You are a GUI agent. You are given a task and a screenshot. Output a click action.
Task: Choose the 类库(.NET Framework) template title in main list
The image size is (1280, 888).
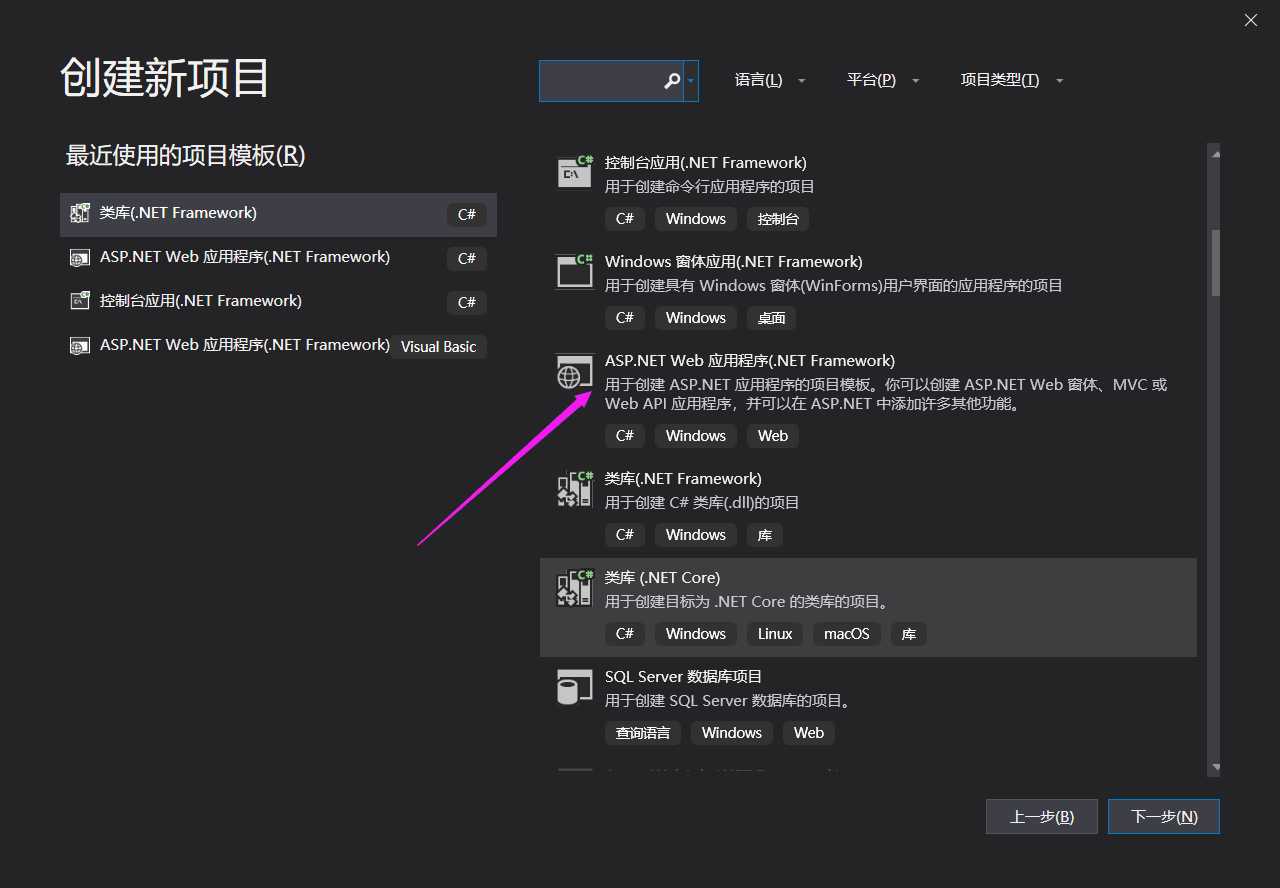pos(683,479)
